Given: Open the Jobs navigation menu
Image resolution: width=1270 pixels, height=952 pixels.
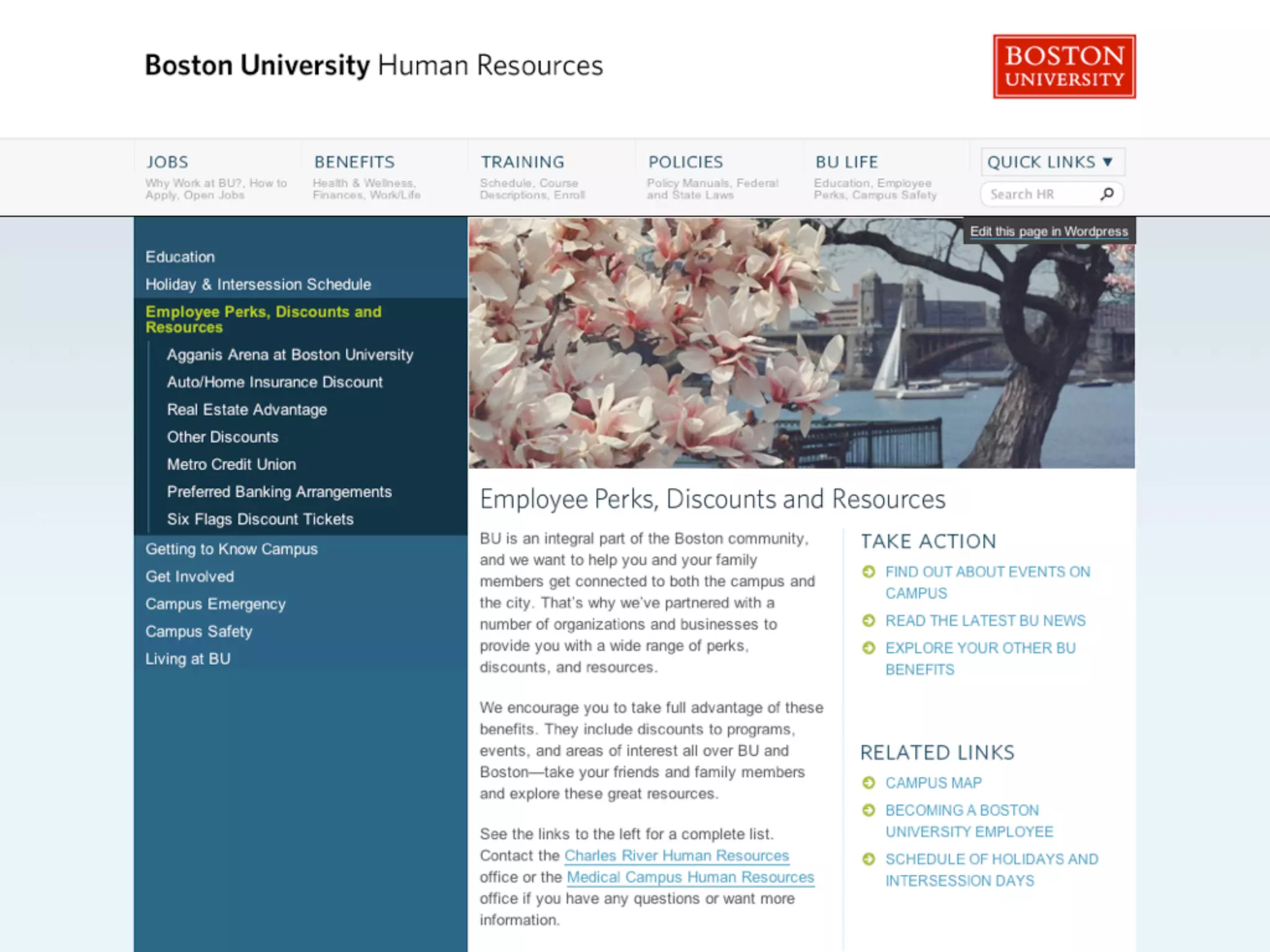Looking at the screenshot, I should 167,162.
